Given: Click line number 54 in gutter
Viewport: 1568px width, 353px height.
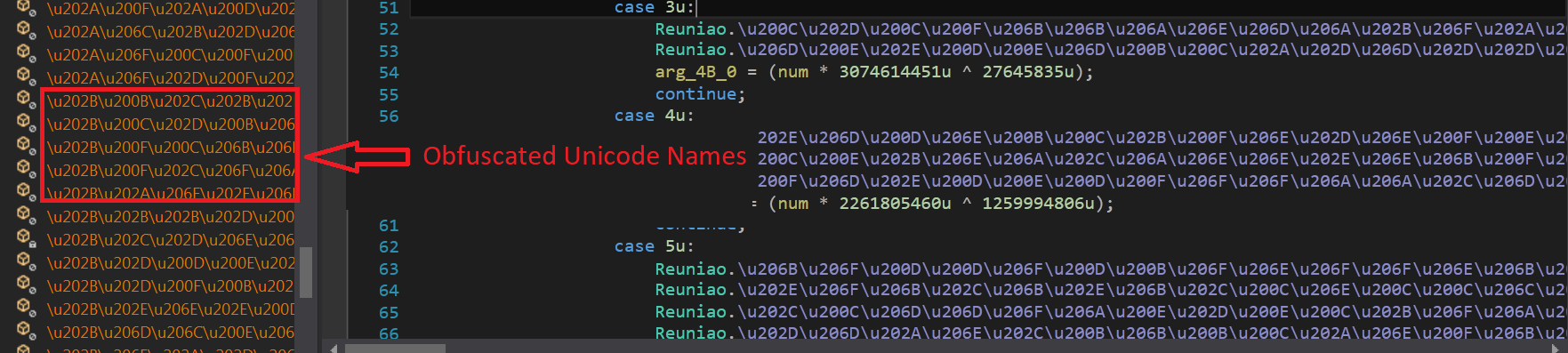Looking at the screenshot, I should coord(389,73).
